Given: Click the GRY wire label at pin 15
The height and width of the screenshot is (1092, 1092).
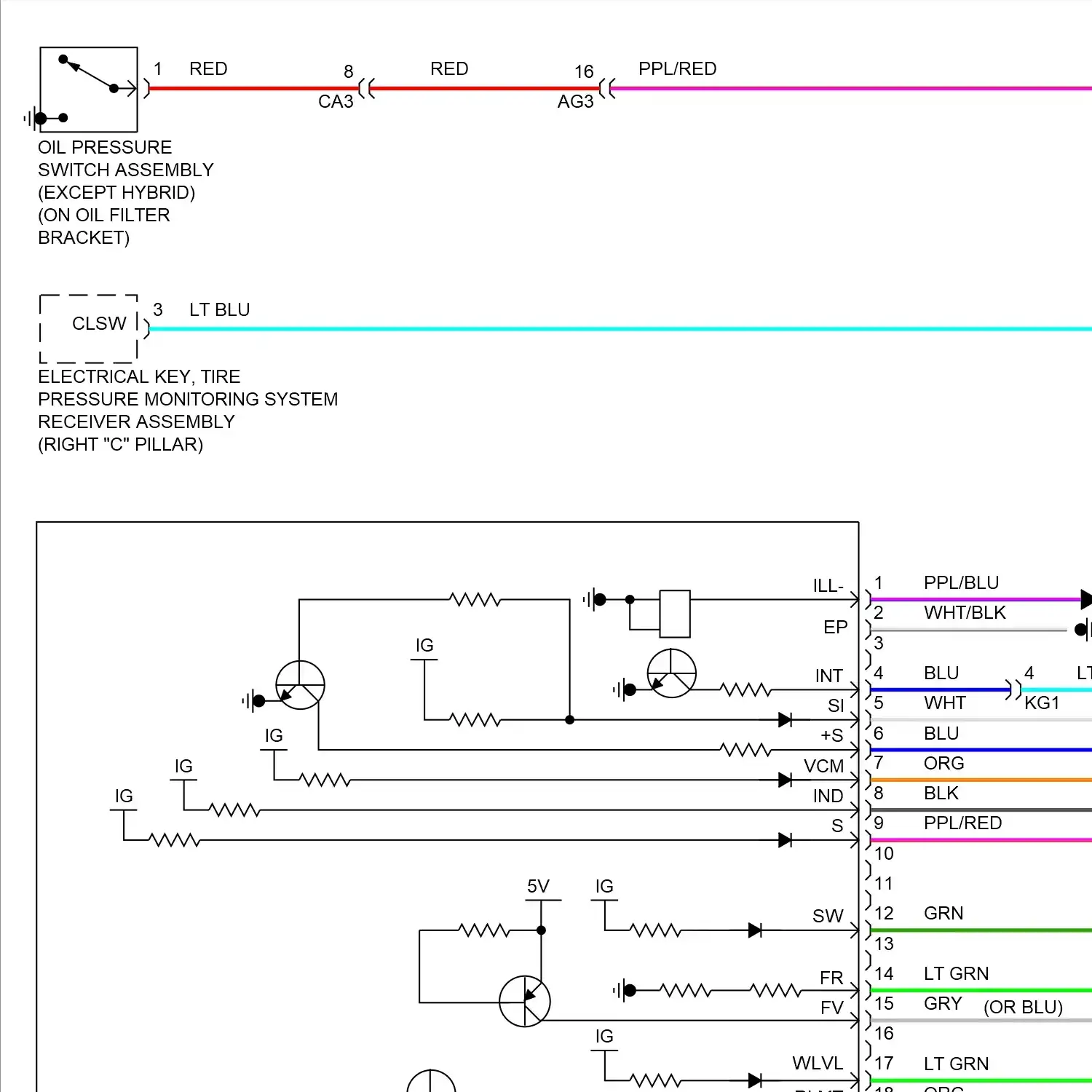Looking at the screenshot, I should [x=943, y=1003].
